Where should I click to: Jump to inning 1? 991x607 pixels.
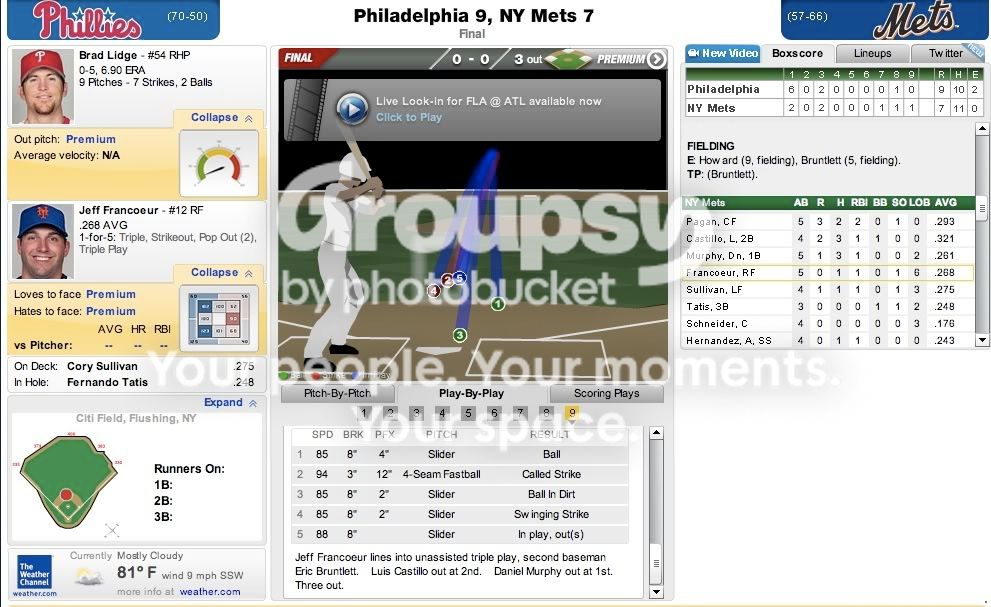point(363,414)
